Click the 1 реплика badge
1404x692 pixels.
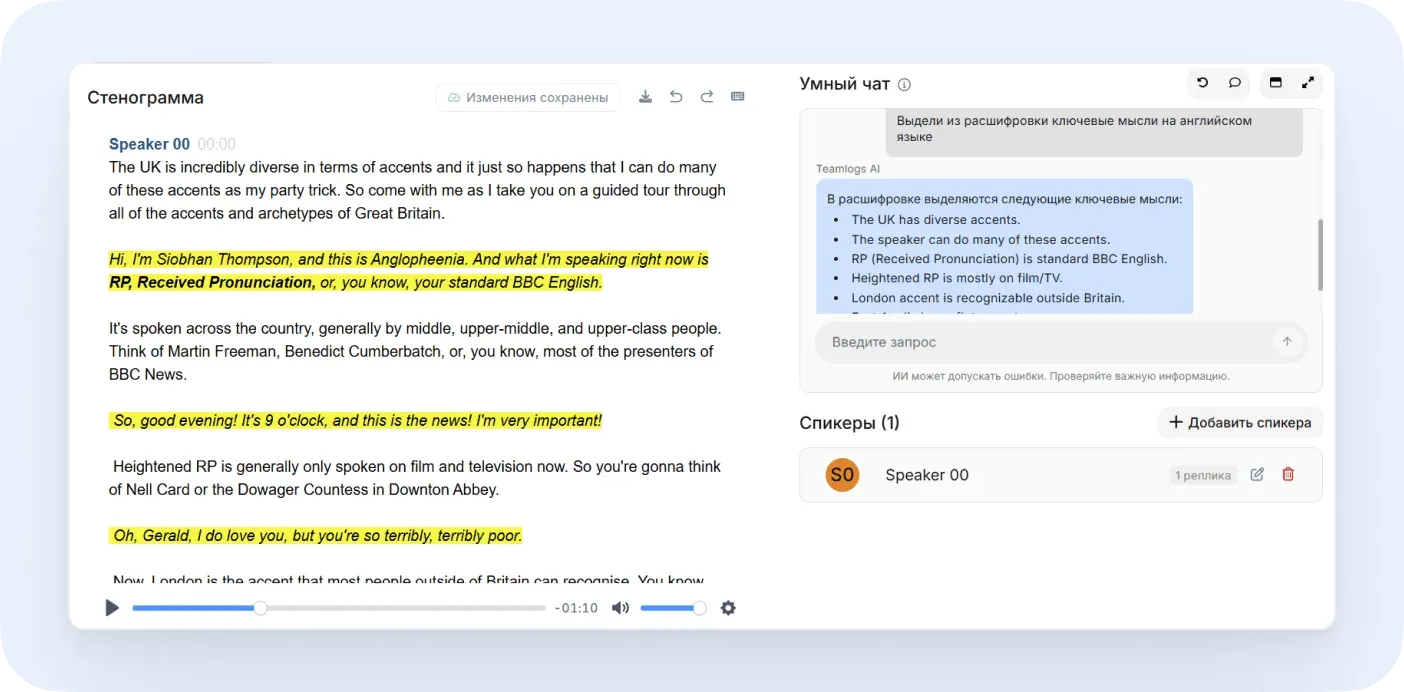click(x=1203, y=476)
